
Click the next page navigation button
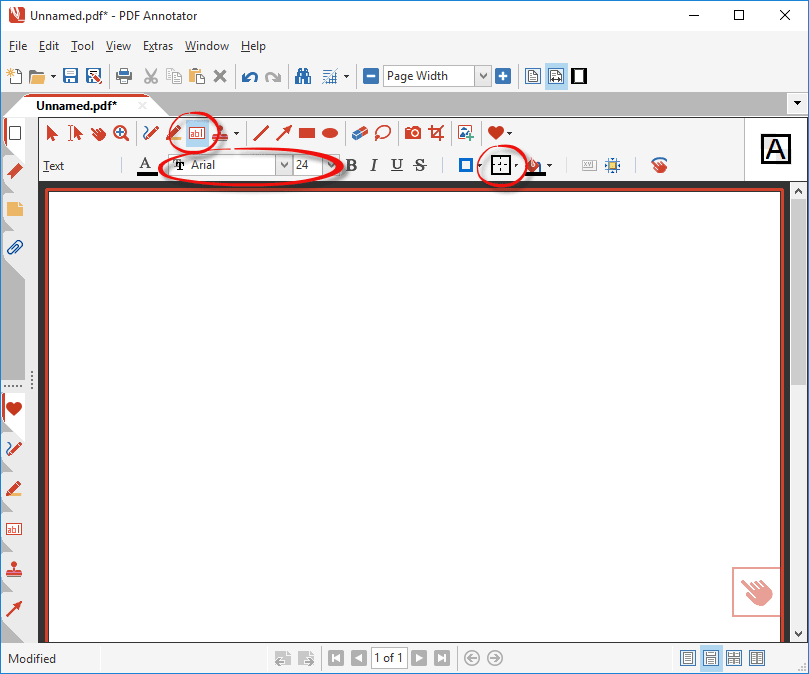point(418,657)
